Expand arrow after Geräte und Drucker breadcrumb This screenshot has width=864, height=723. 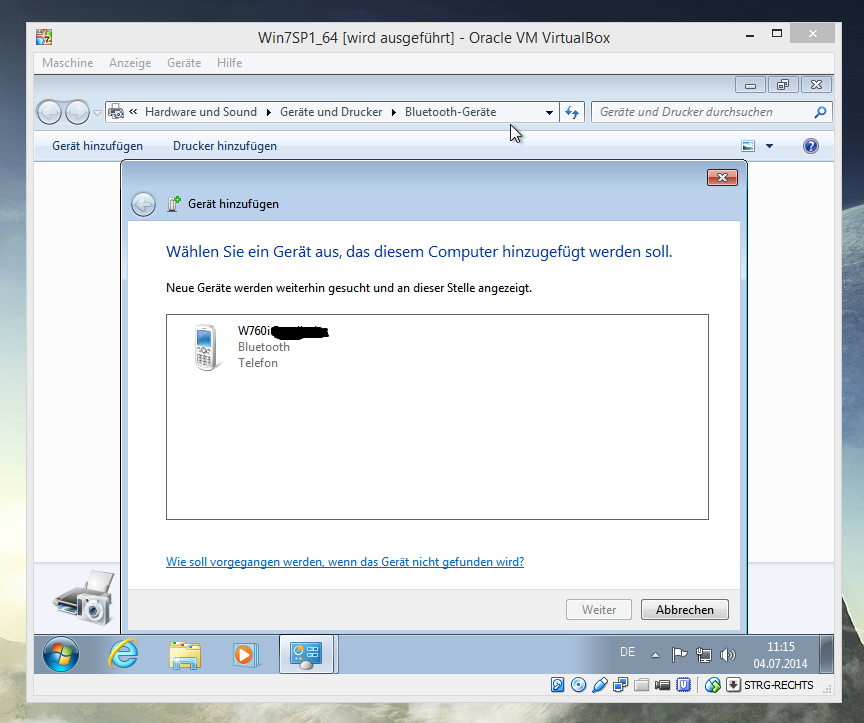(x=393, y=112)
